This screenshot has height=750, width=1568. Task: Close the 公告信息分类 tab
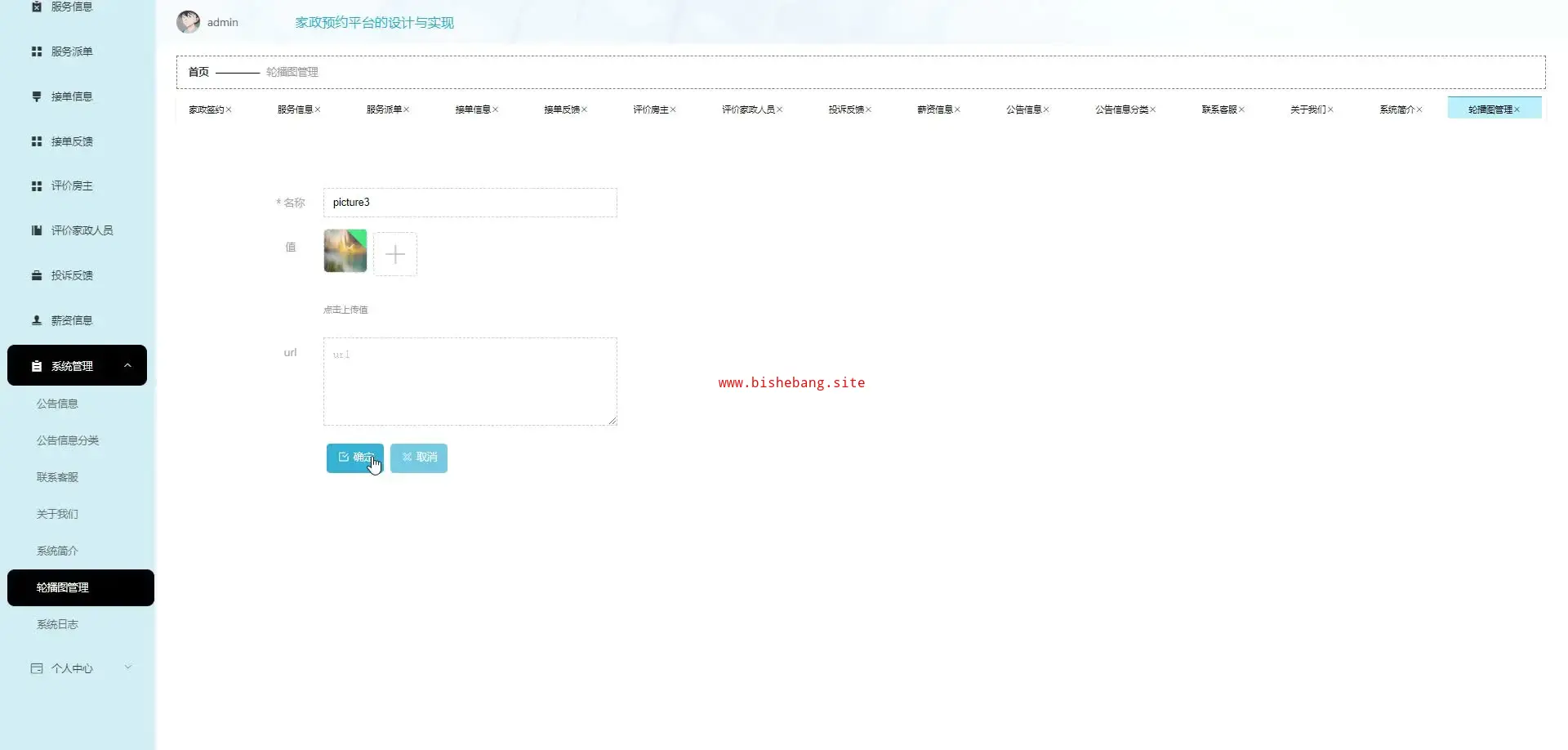click(1153, 109)
